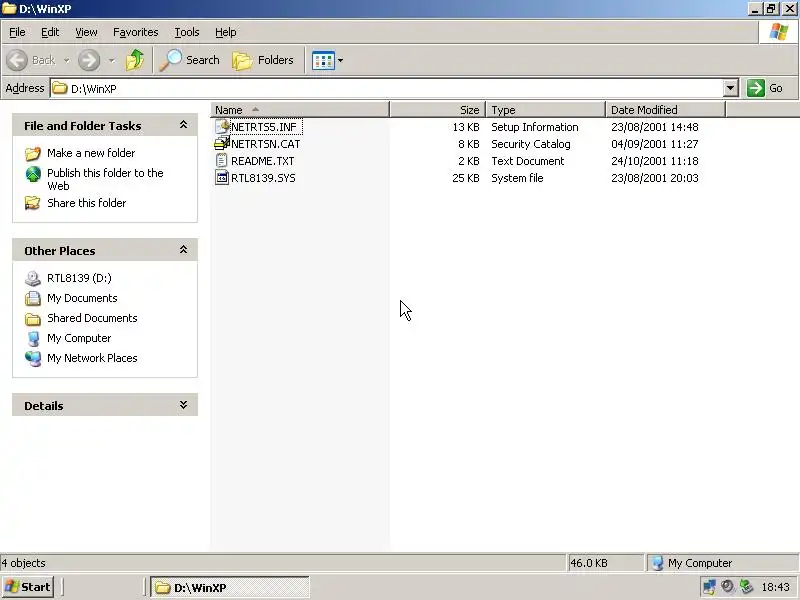Click the title bar folder icon
Viewport: 800px width, 600px height.
[x=9, y=9]
